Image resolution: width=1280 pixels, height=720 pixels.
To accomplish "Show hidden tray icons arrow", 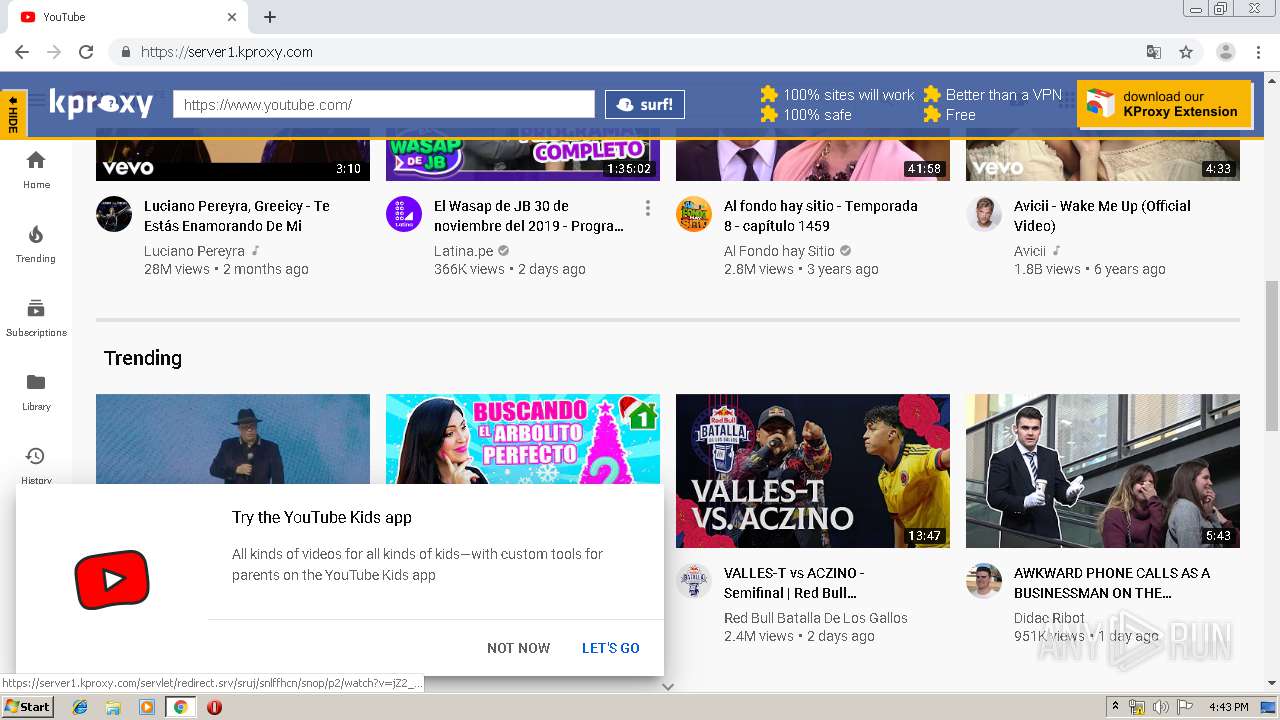I will [1115, 707].
